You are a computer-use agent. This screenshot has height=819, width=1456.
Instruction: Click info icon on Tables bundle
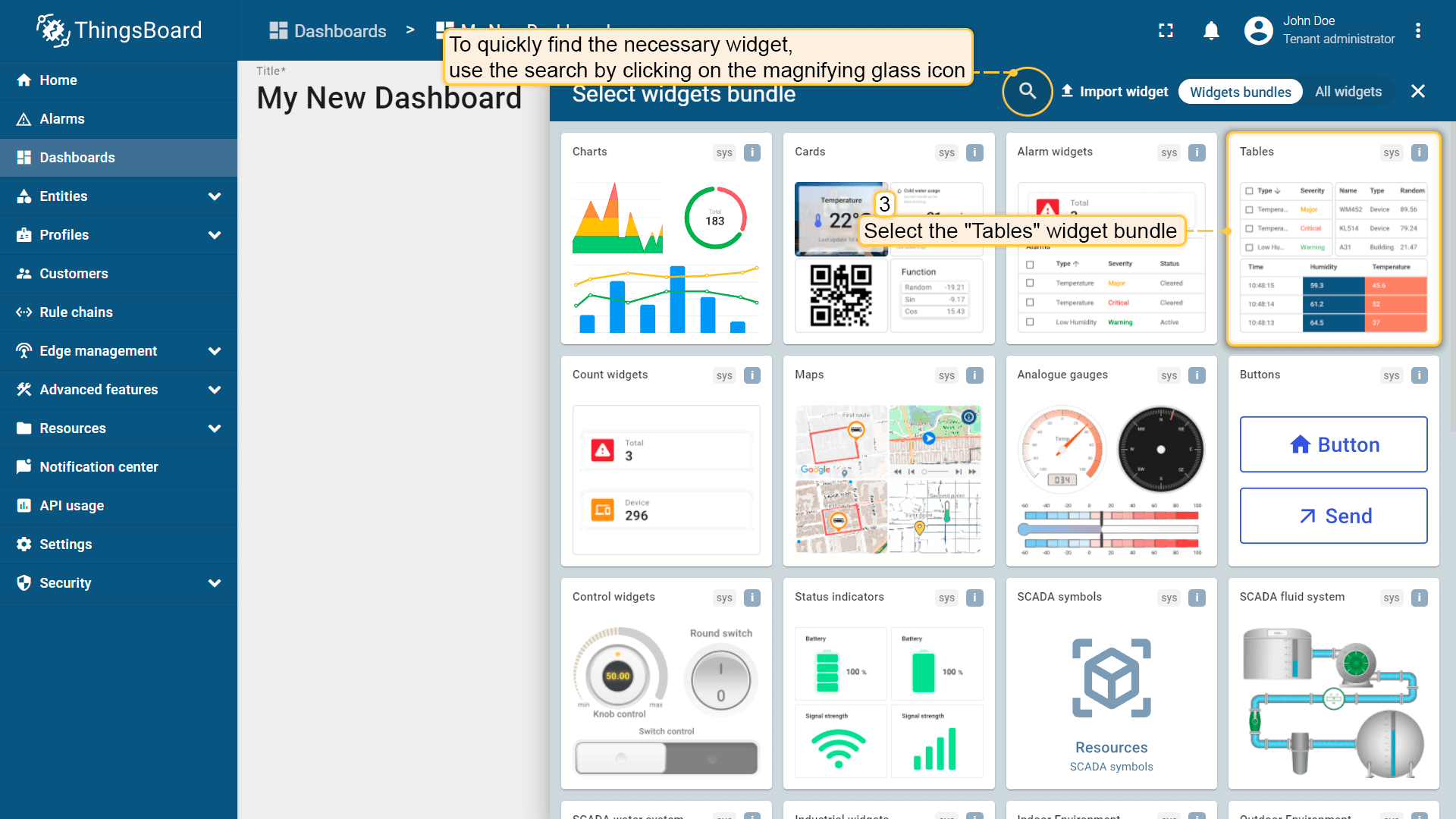click(1419, 152)
